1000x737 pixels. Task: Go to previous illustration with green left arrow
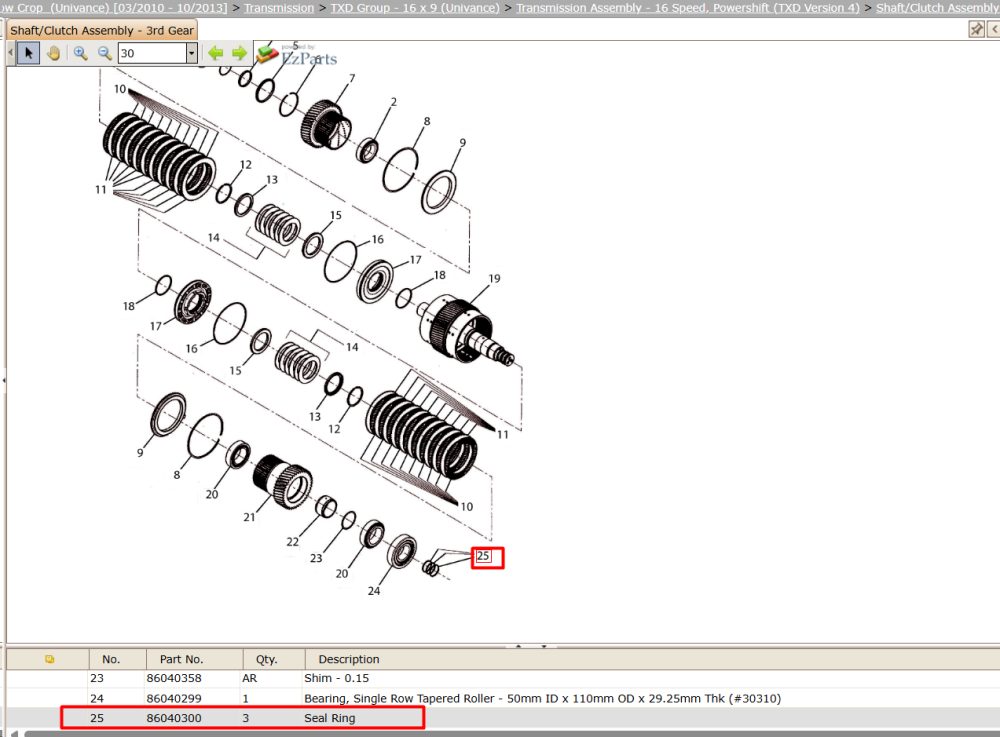pyautogui.click(x=216, y=54)
